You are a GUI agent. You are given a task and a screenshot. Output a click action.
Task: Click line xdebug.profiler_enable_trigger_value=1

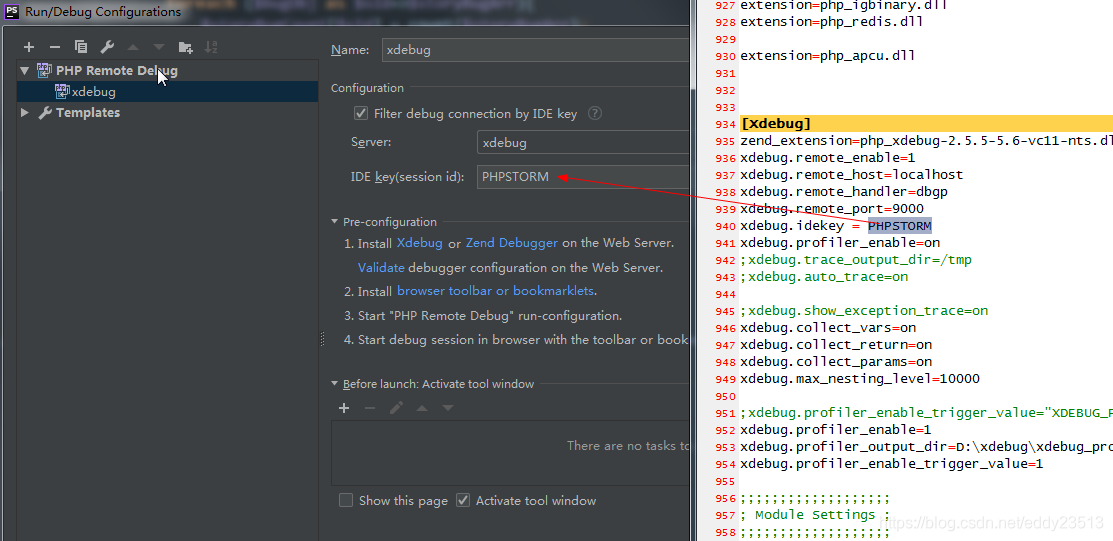[892, 464]
